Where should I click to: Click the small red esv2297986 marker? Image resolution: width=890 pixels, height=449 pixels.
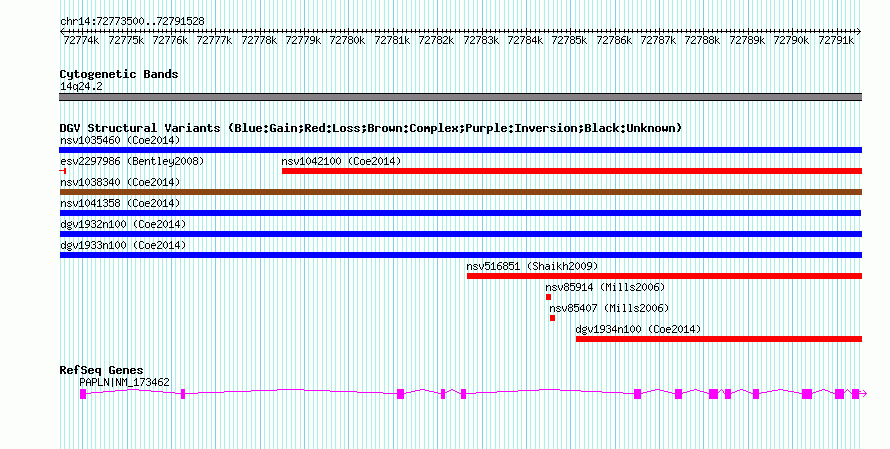63,171
